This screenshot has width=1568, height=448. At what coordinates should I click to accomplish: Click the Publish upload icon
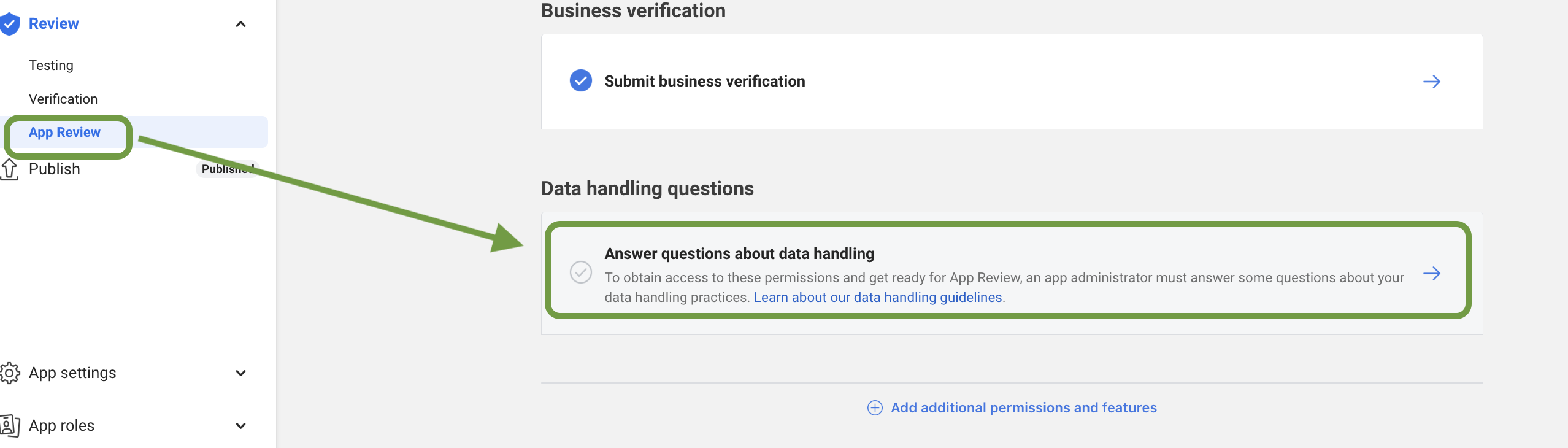click(x=9, y=169)
